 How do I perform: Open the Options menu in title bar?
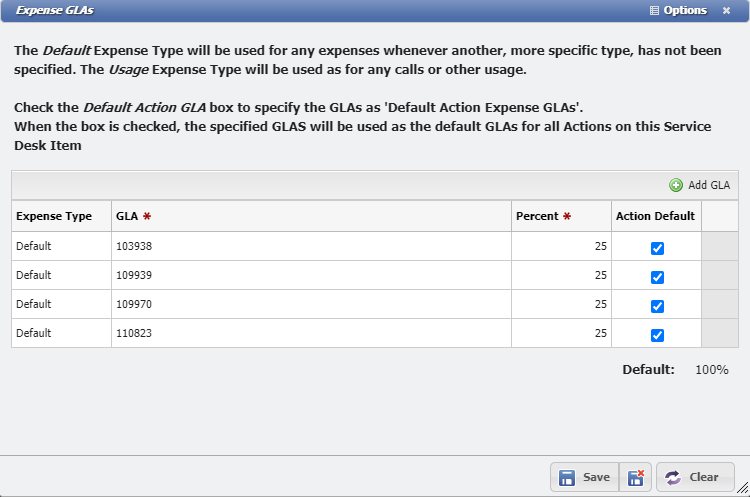(678, 10)
